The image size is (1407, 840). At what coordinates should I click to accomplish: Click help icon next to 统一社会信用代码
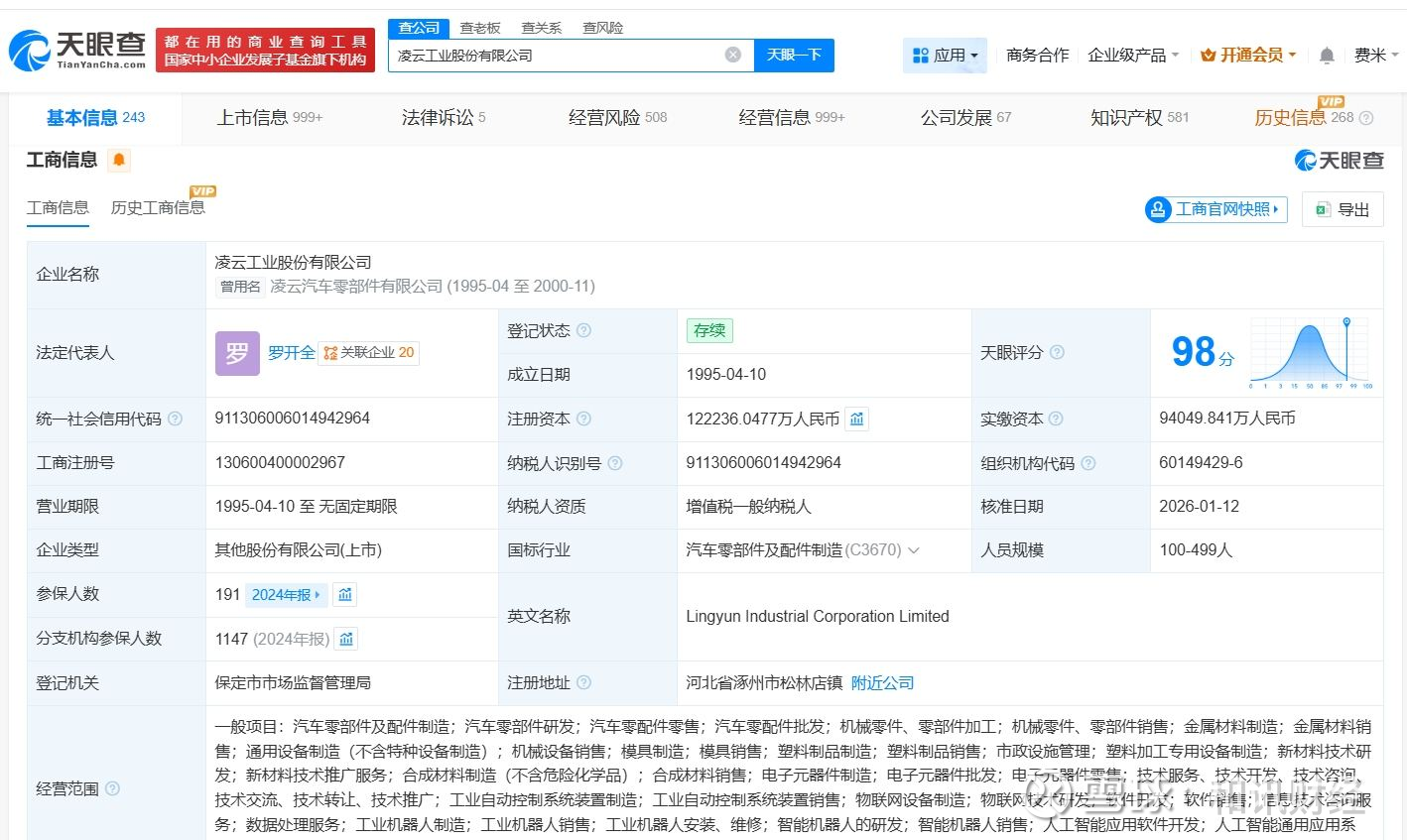pyautogui.click(x=176, y=420)
